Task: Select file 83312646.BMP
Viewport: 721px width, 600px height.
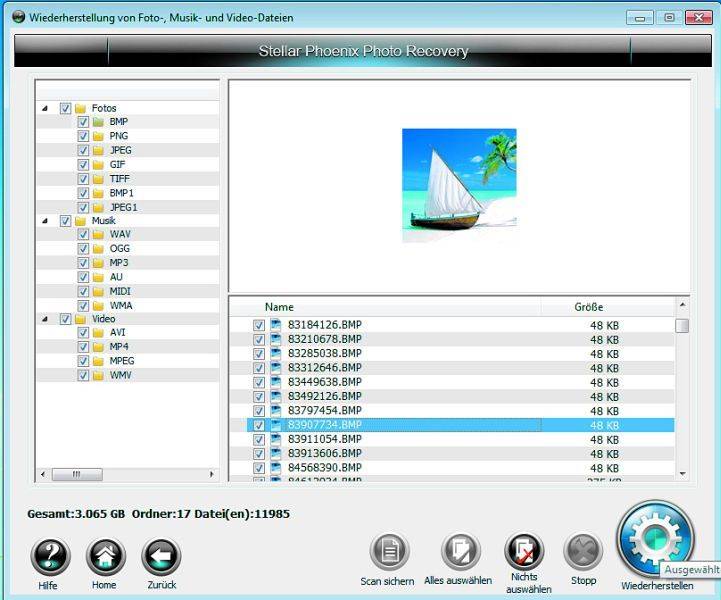Action: (325, 368)
